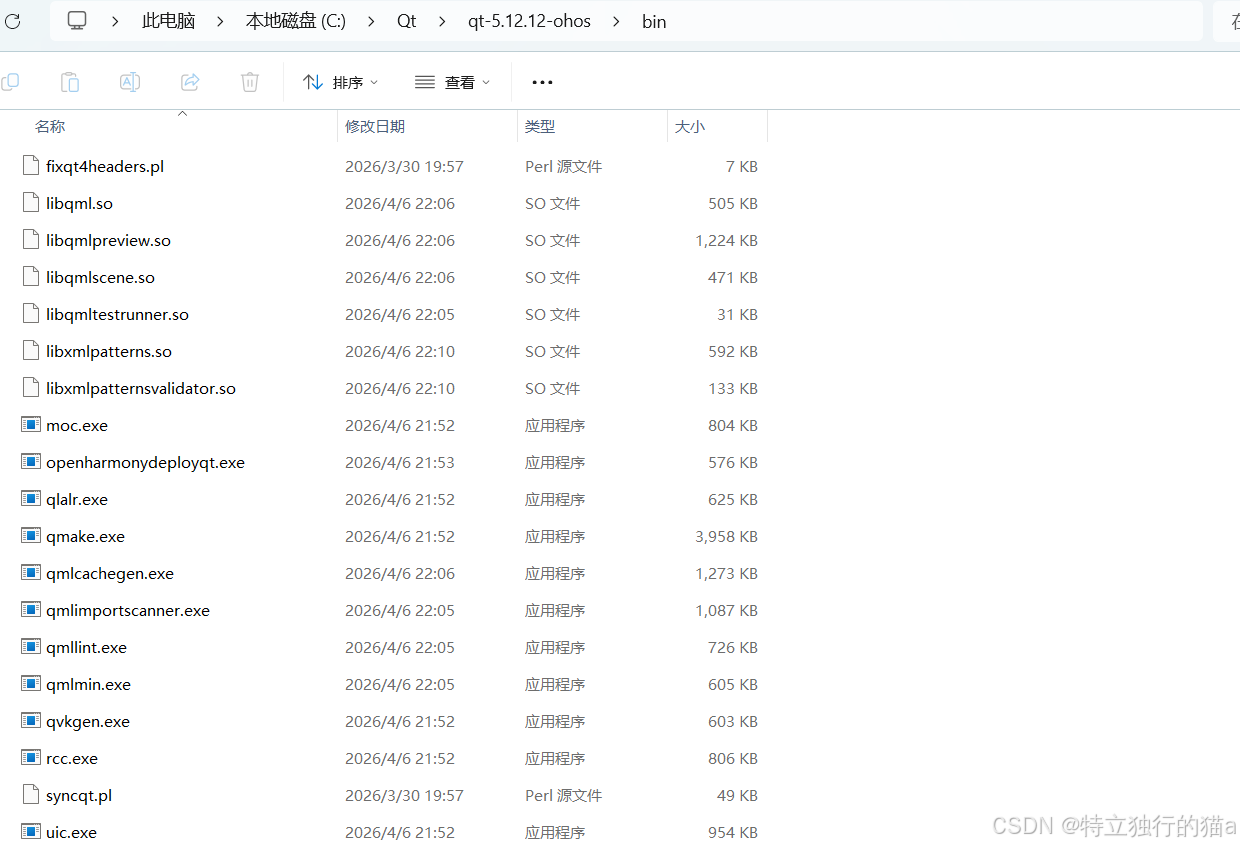Open the 查看 view dropdown
Viewport: 1240px width, 845px height.
(x=452, y=82)
